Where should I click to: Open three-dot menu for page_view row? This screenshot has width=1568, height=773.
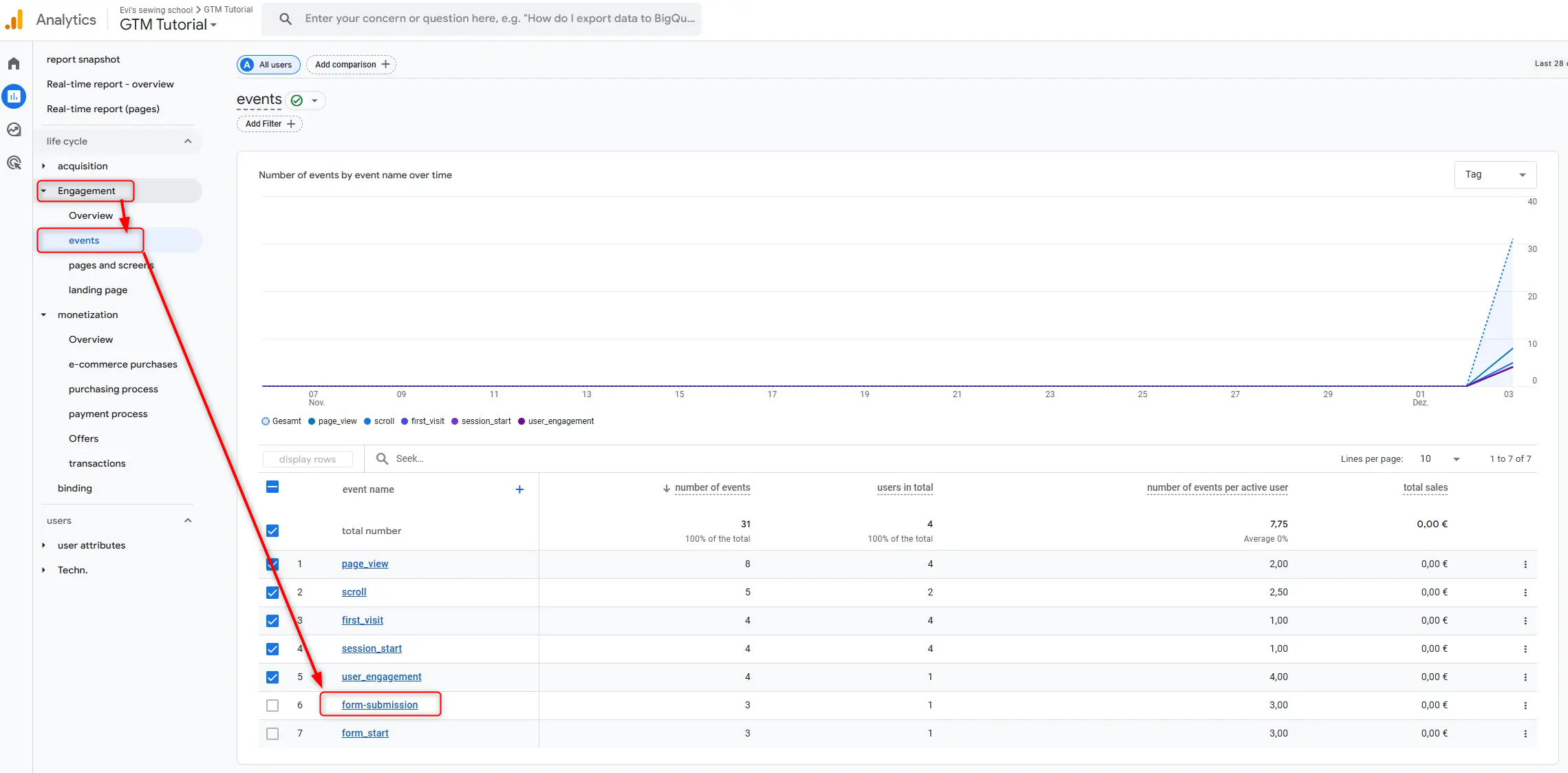coord(1525,564)
